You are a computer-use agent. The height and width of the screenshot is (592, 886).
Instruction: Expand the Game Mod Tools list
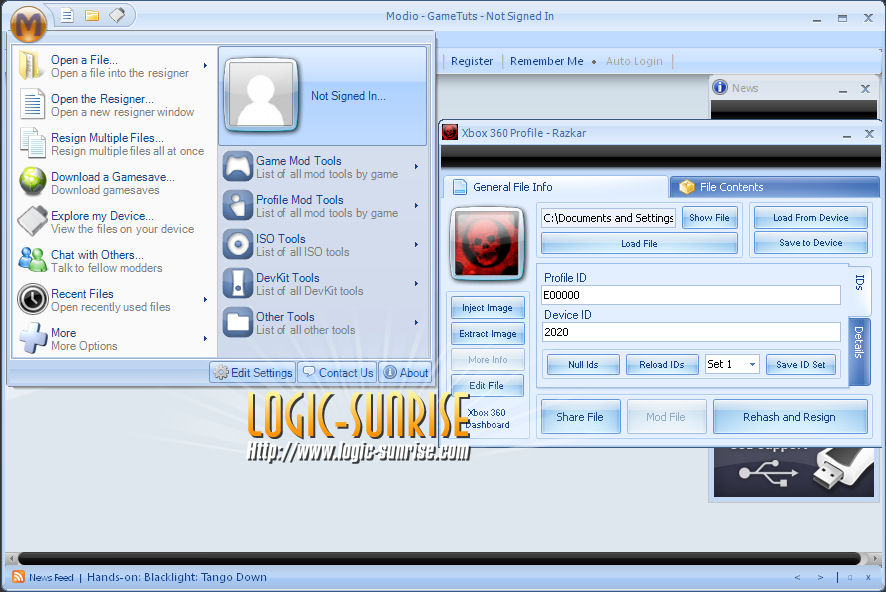pos(416,167)
